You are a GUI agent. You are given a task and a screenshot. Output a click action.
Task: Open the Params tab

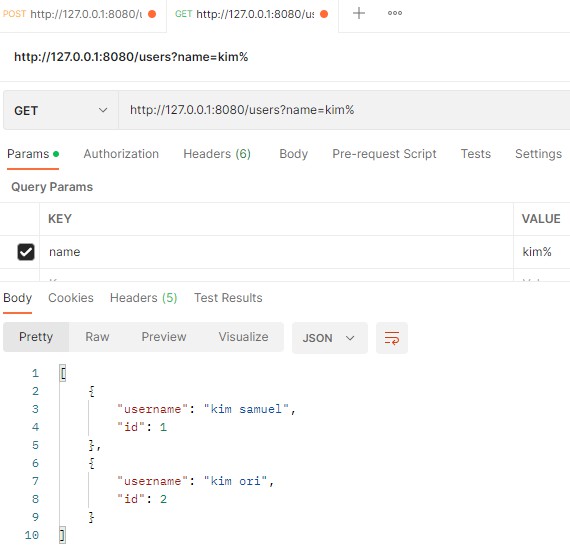click(33, 154)
